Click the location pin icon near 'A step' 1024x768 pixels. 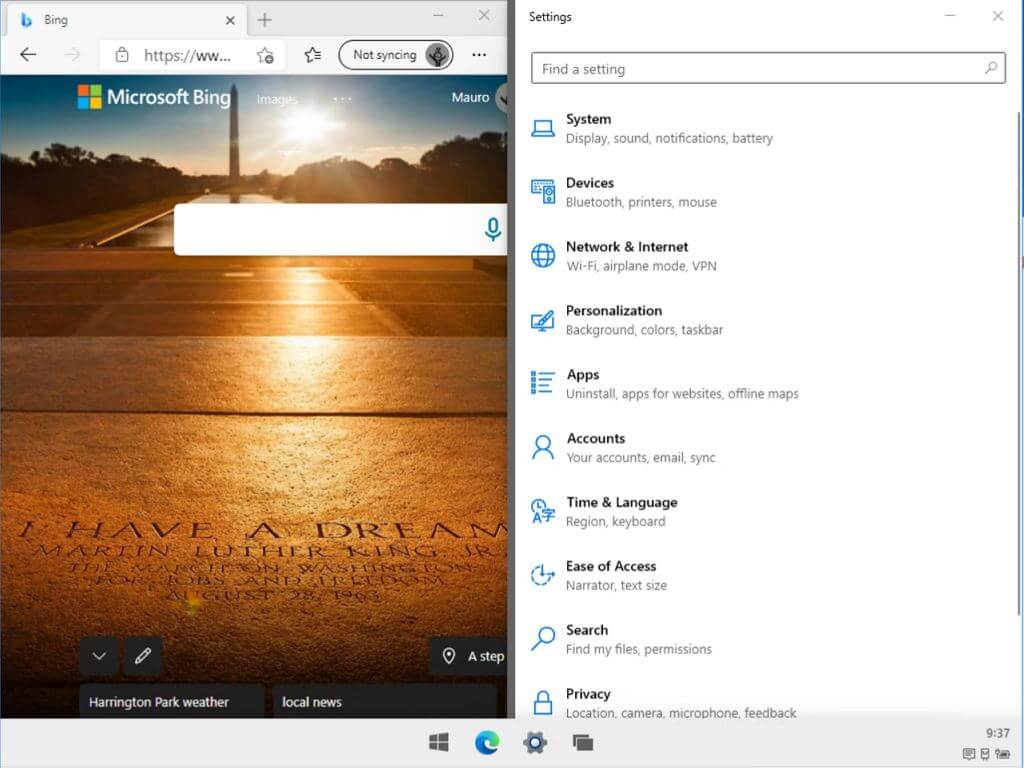point(449,656)
